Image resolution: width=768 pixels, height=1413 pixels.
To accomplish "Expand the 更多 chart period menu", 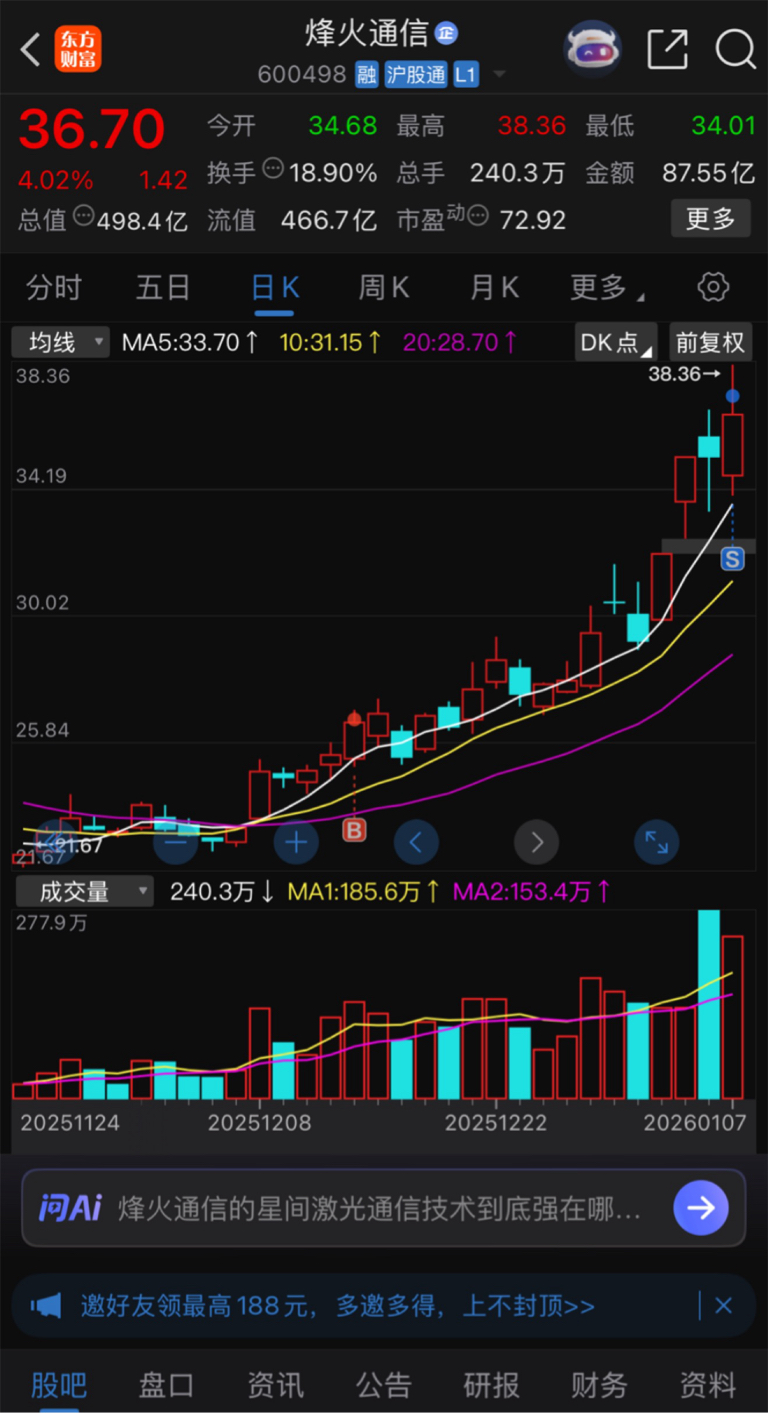I will pyautogui.click(x=606, y=288).
